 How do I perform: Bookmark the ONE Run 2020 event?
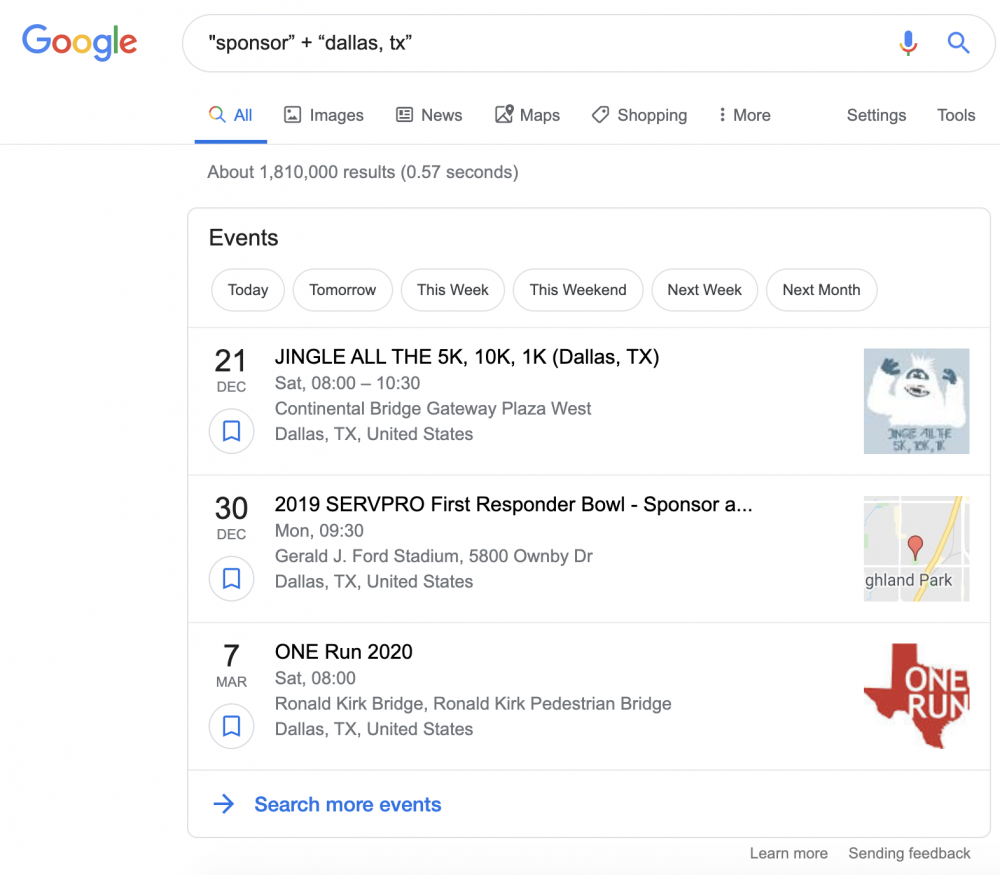coord(231,726)
